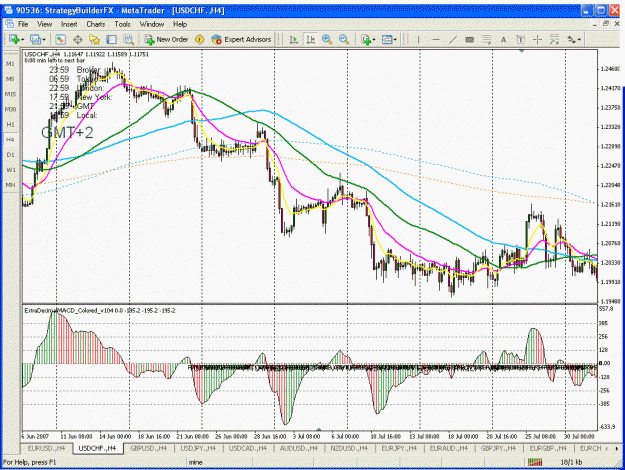
Task: Select the letter A text tool
Action: [503, 39]
